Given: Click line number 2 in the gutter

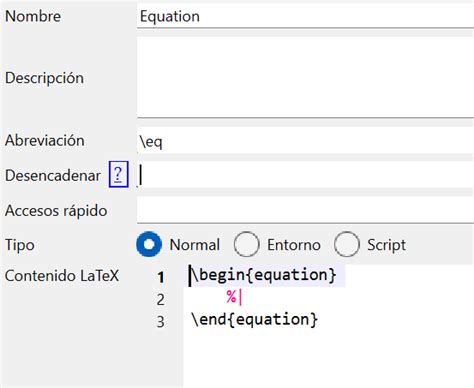Looking at the screenshot, I should coord(161,299).
